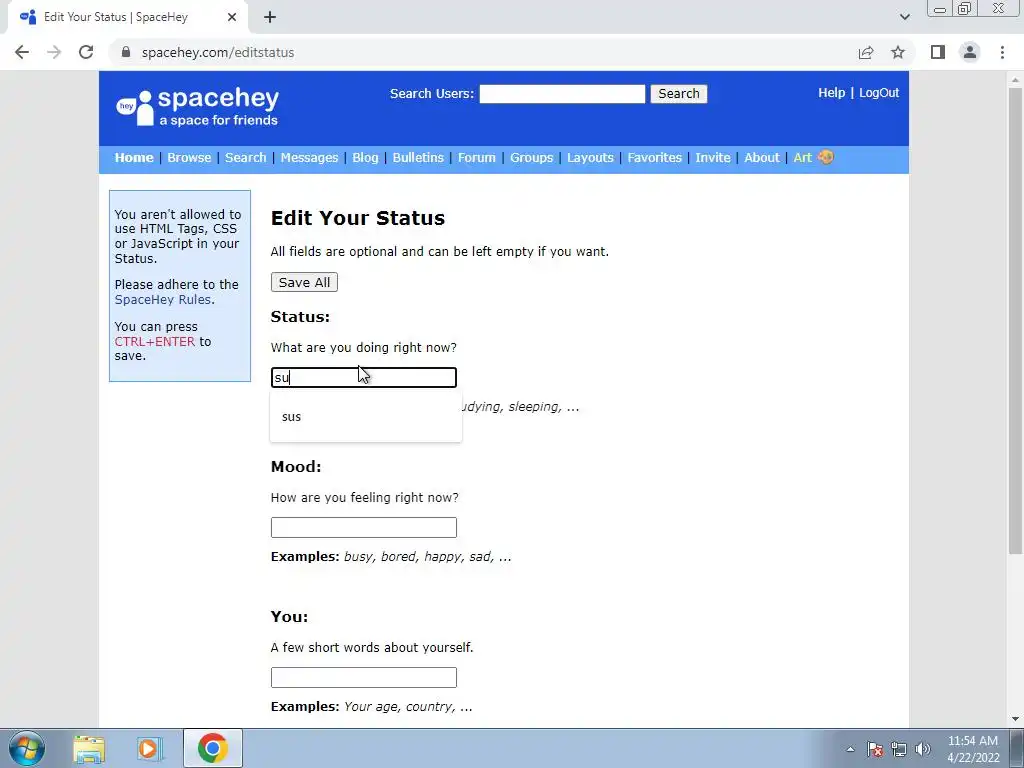Click the taskbar clock showing 11:54 AM
1024x768 pixels.
point(972,749)
